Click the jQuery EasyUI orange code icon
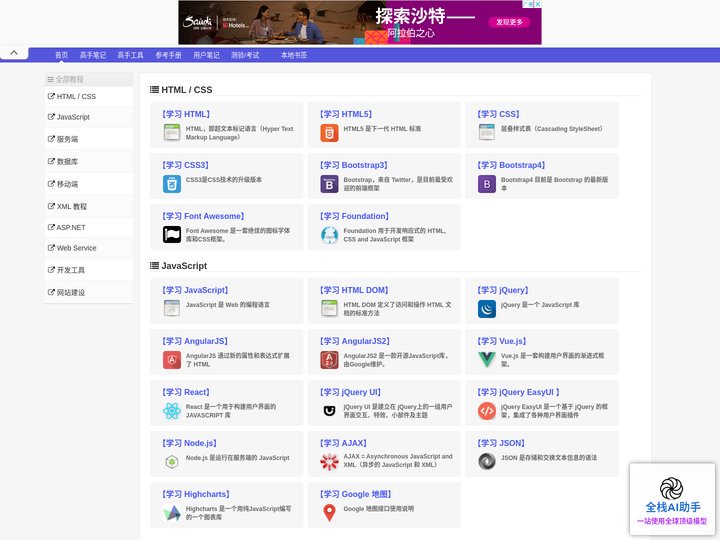720x540 pixels. 487,411
